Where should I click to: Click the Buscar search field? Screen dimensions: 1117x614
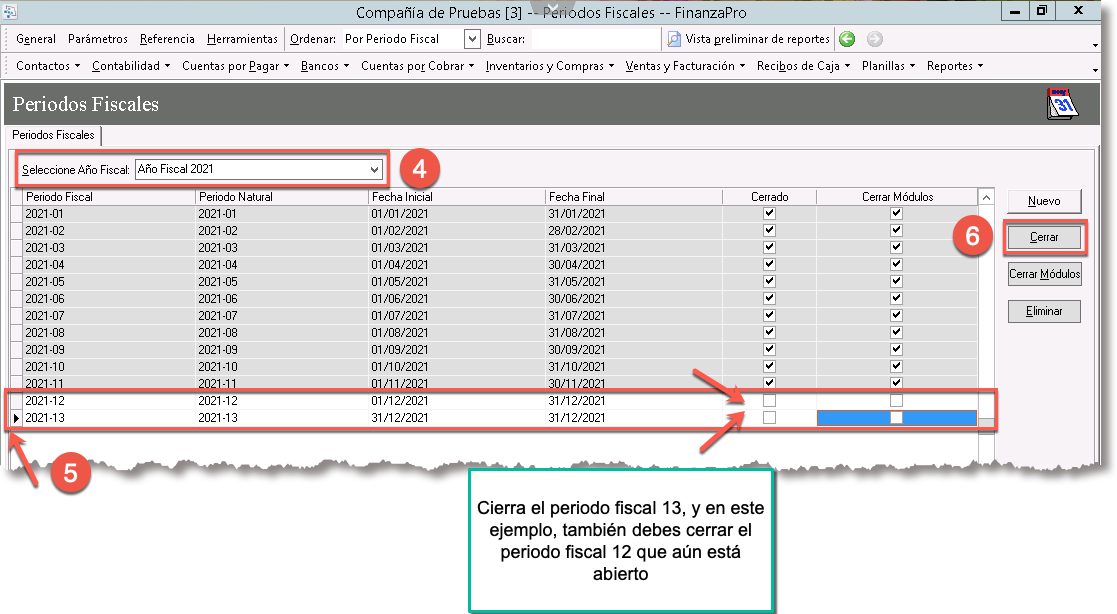[596, 39]
